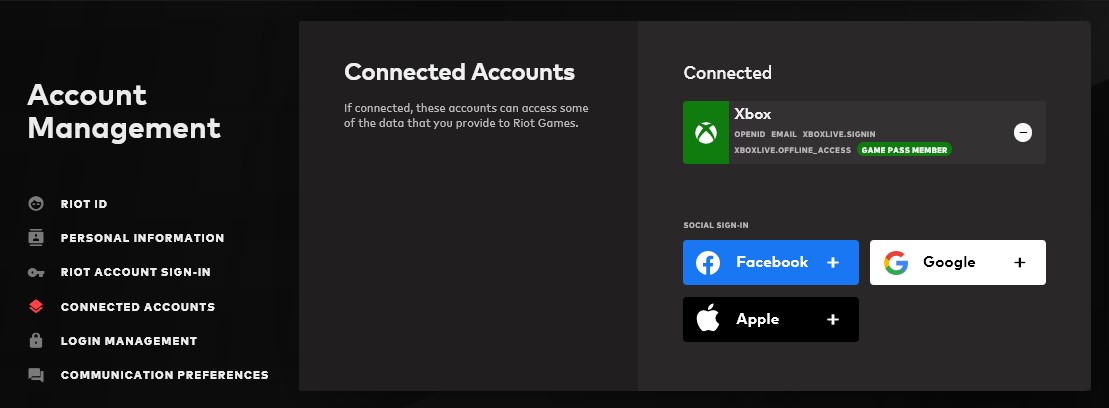
Task: Click the Riot ID face icon in sidebar
Action: pos(36,204)
